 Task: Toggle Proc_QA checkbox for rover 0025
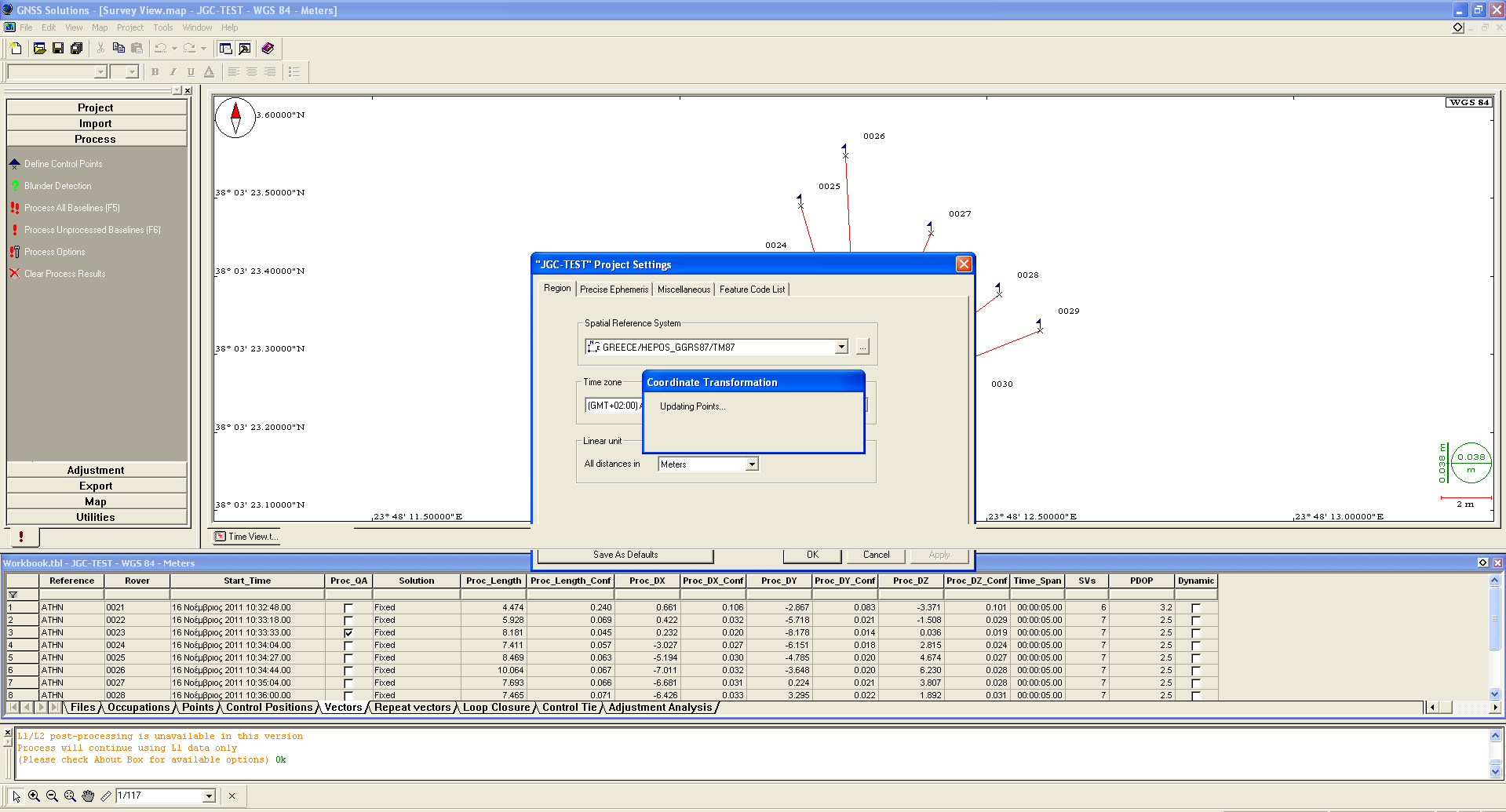(x=348, y=658)
